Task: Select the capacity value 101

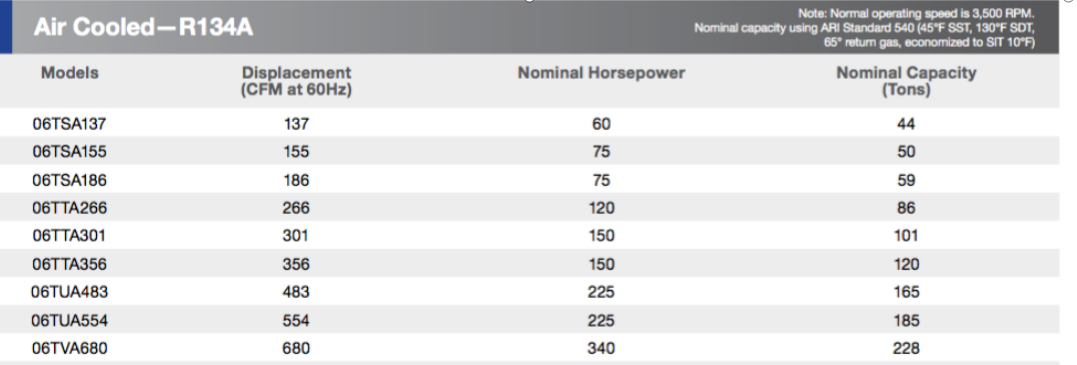Action: pos(906,236)
